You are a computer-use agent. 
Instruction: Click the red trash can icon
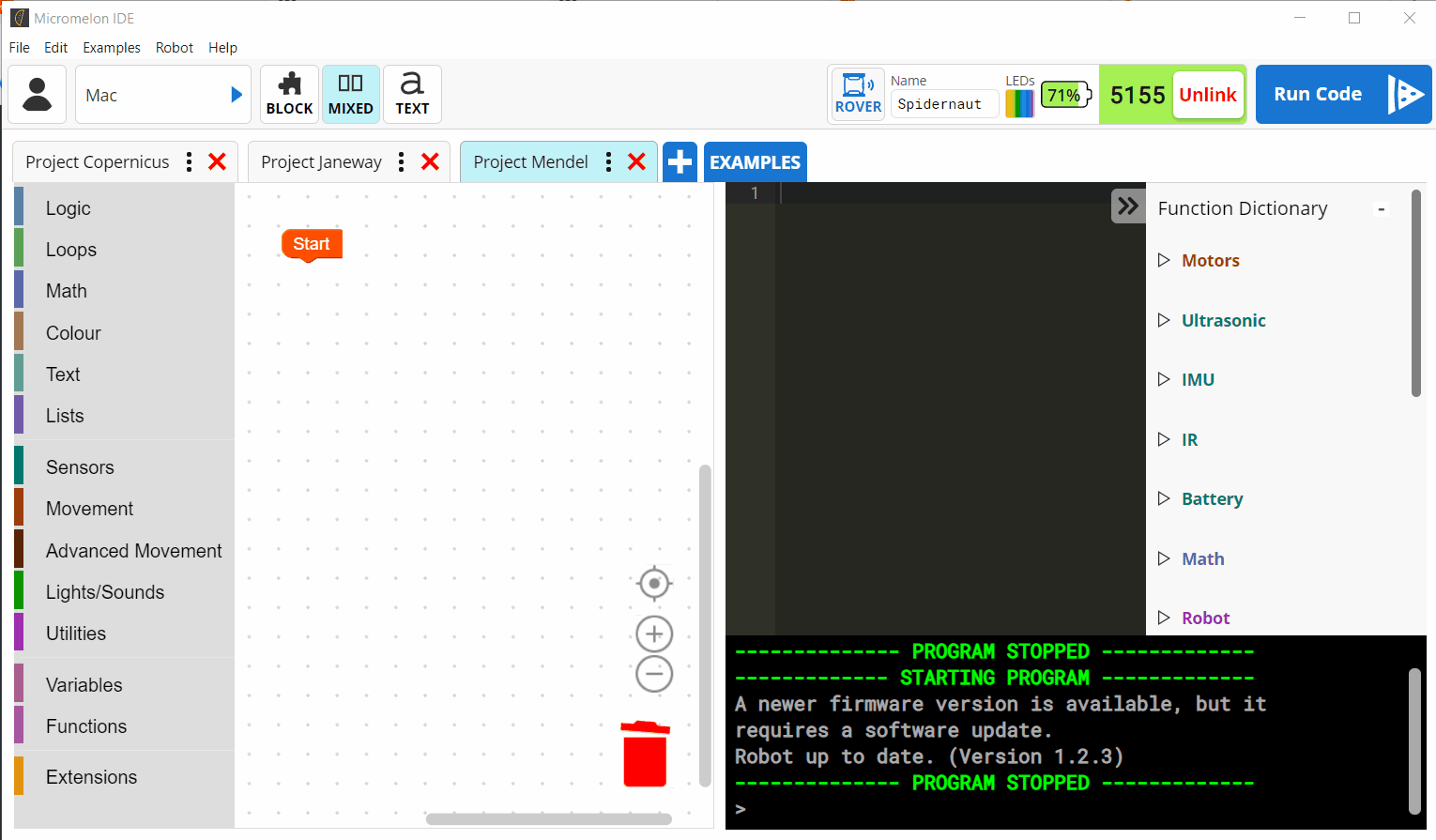point(645,754)
